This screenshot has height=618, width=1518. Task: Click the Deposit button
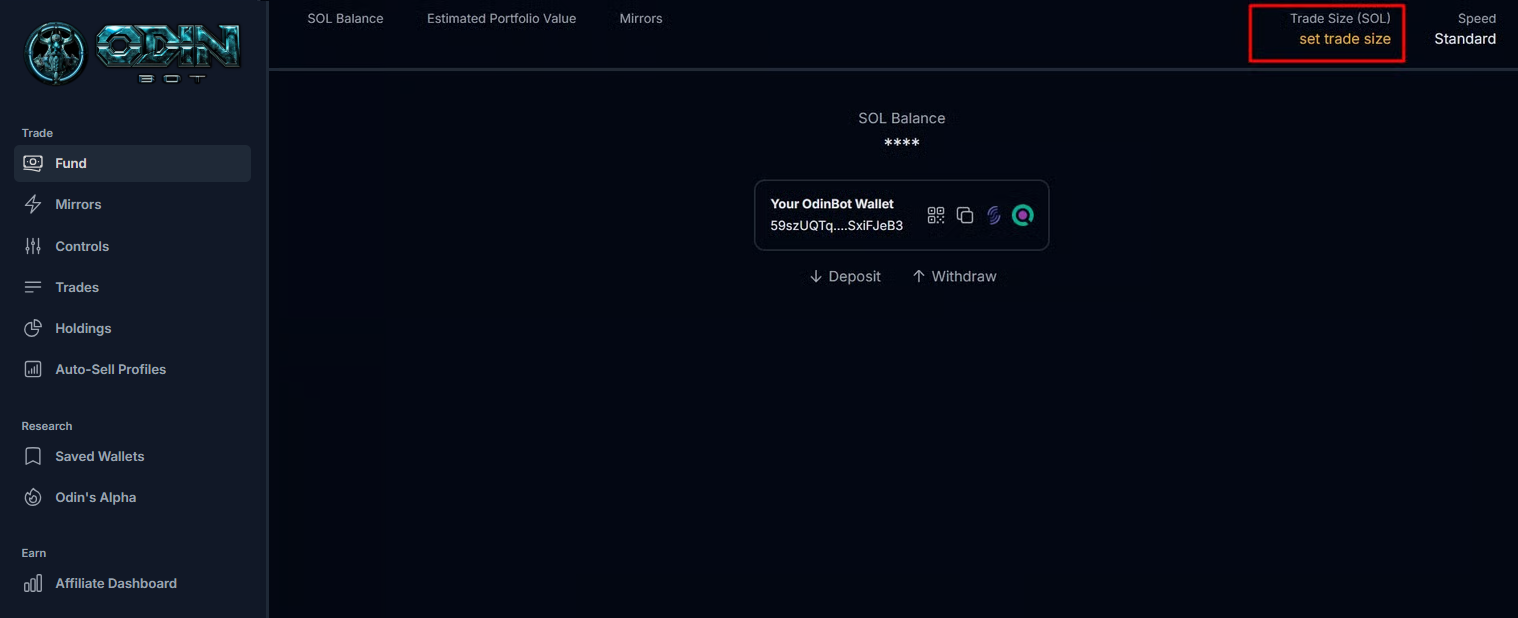click(x=845, y=276)
